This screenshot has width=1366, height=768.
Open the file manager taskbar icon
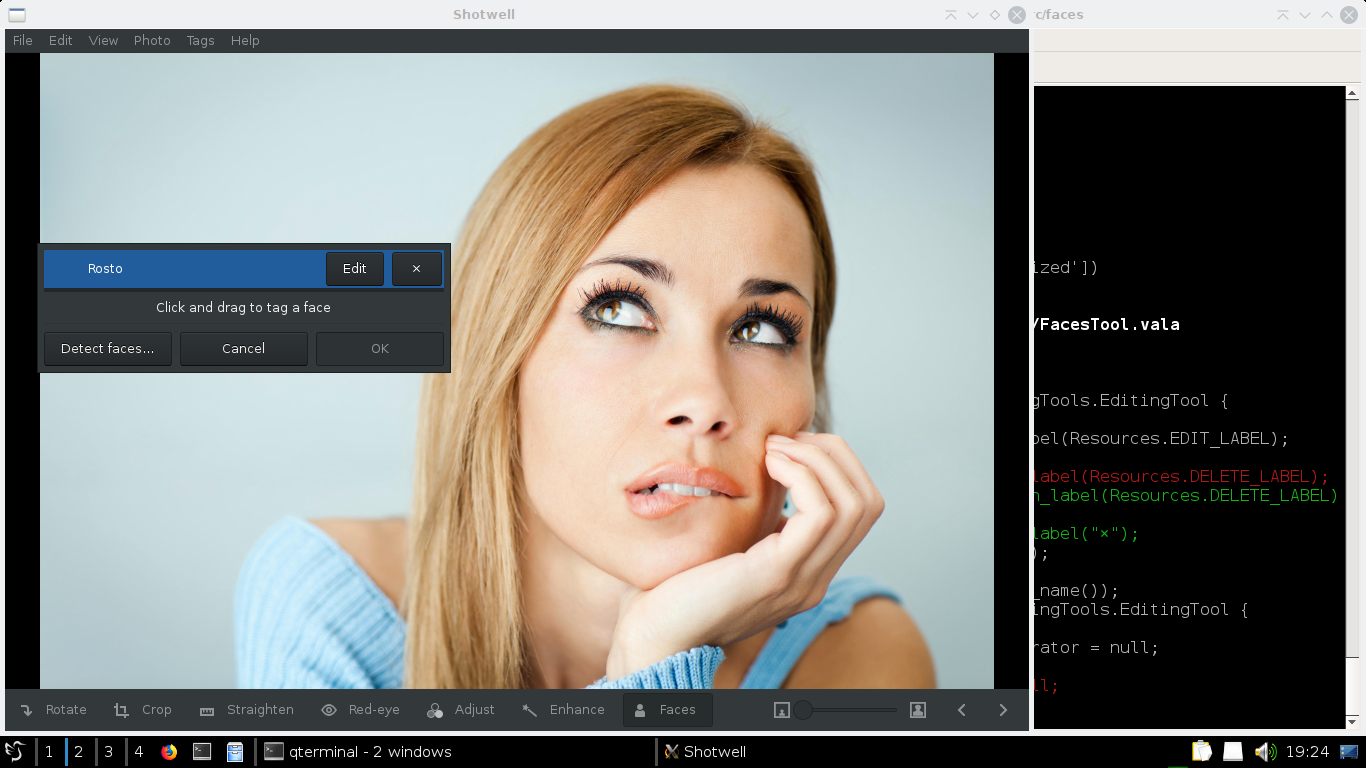coord(235,752)
